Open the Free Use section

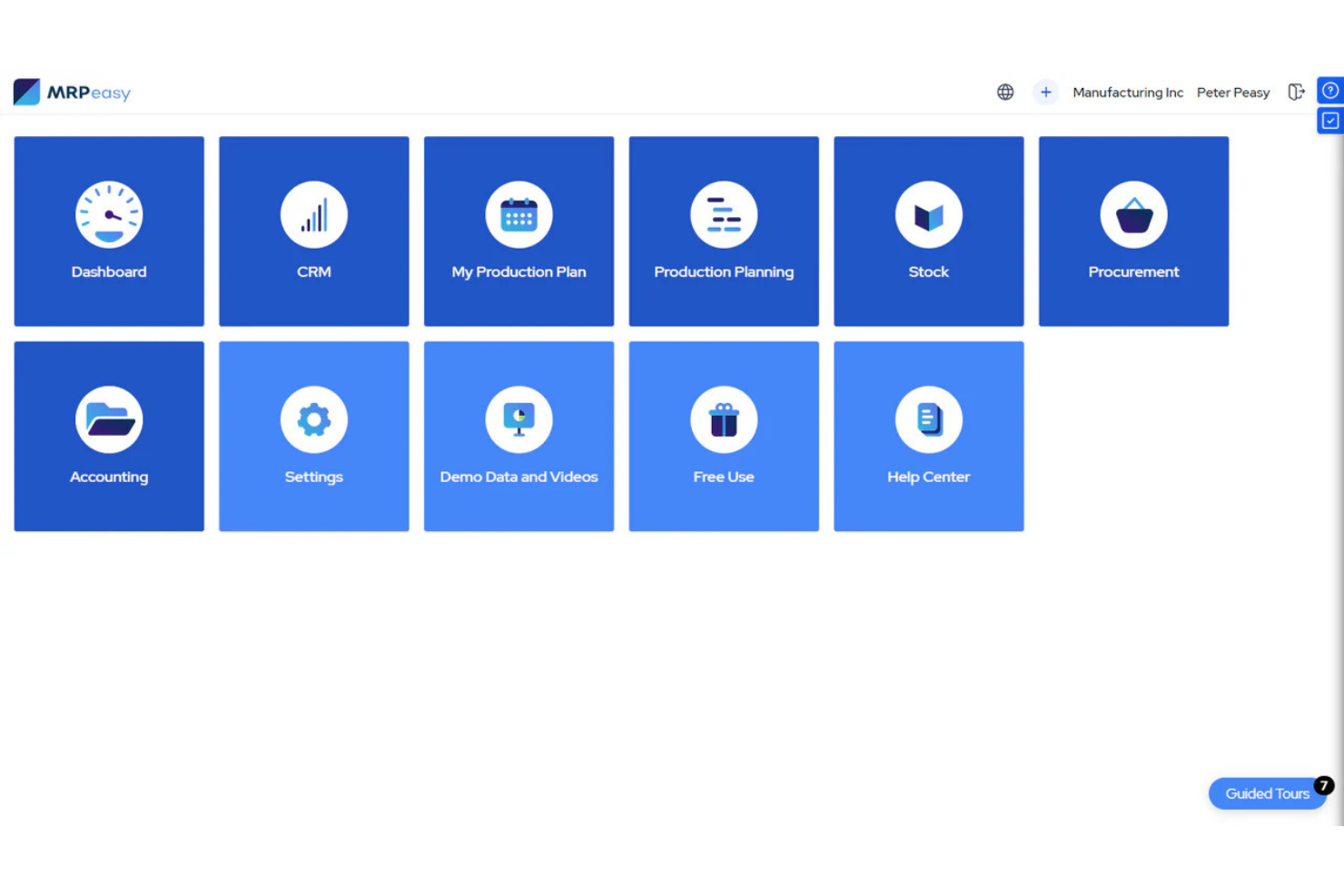tap(723, 436)
